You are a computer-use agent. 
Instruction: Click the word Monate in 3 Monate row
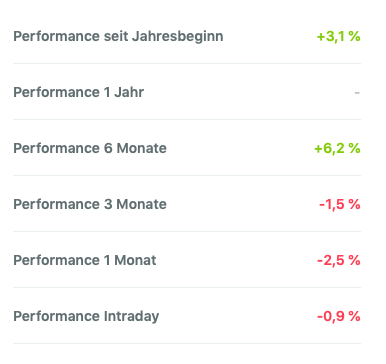(142, 204)
